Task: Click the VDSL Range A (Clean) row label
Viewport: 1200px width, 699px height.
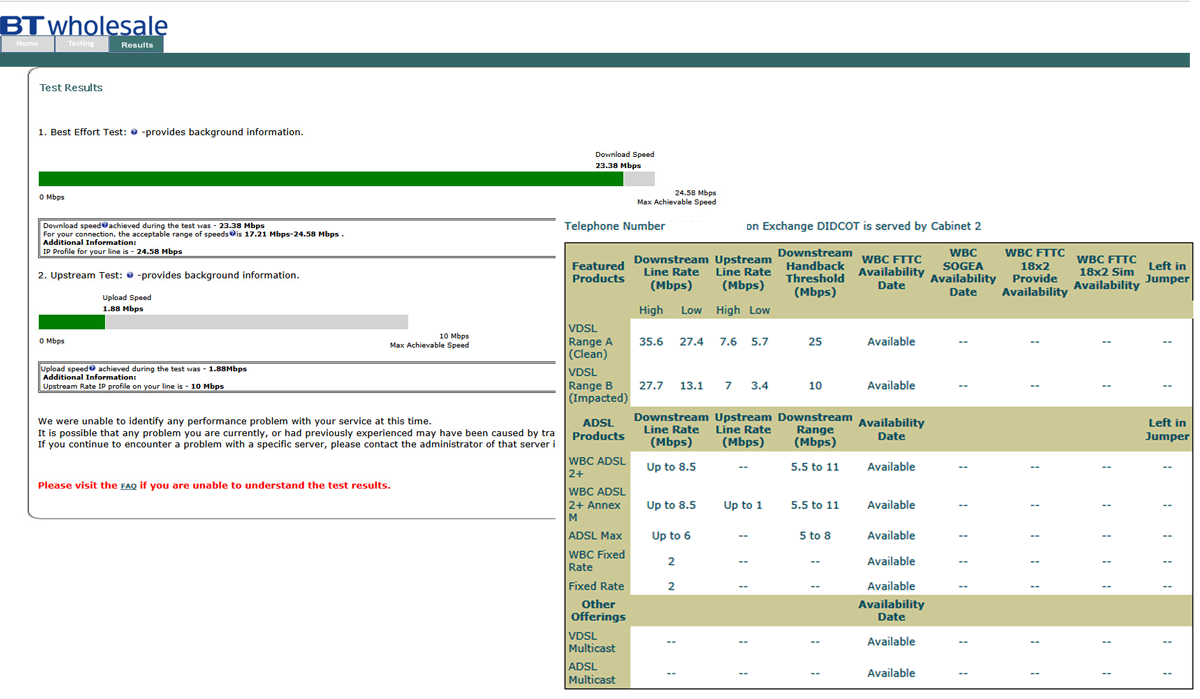Action: point(590,341)
